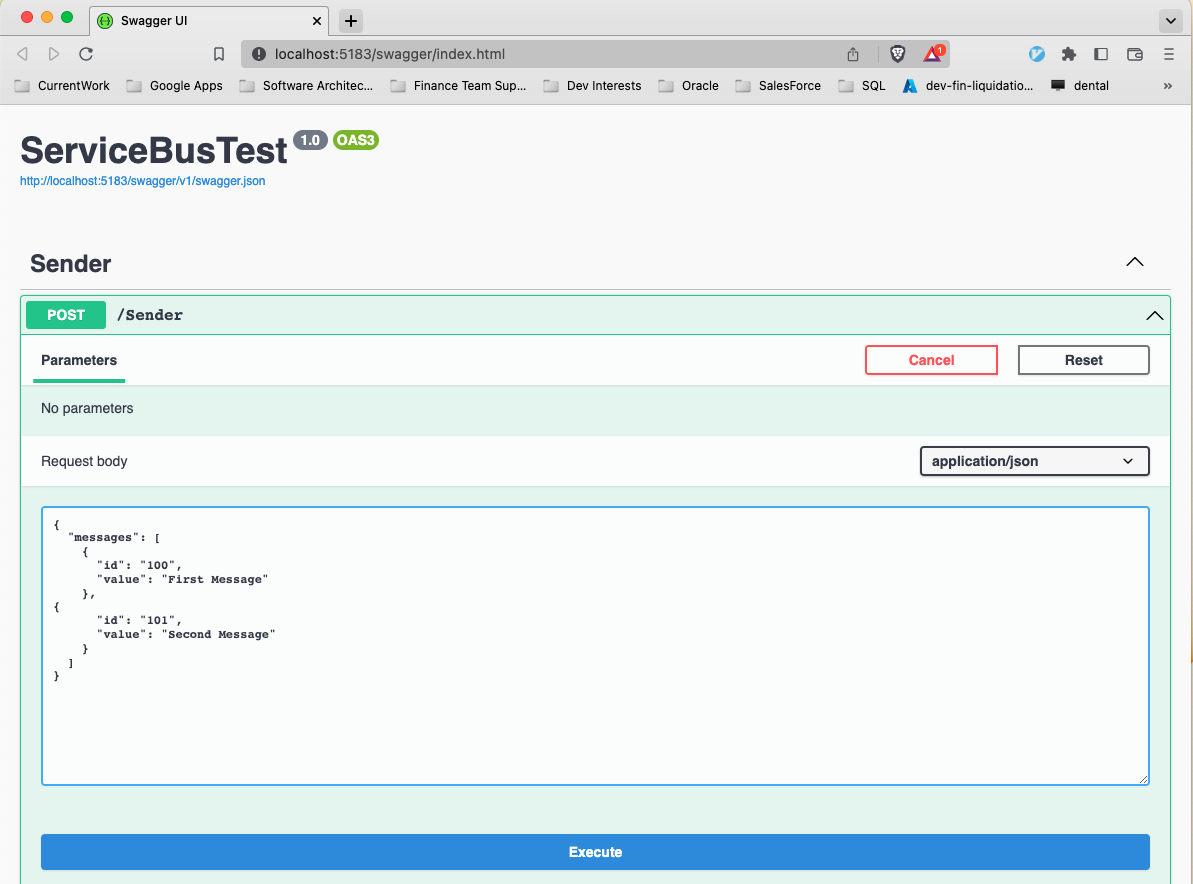Open the browser hamburger menu
The image size is (1193, 884).
[1168, 54]
